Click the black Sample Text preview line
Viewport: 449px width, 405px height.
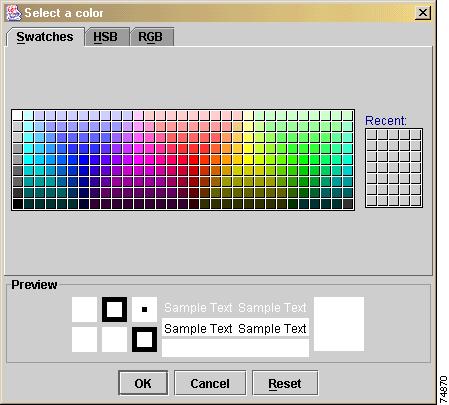[x=235, y=329]
